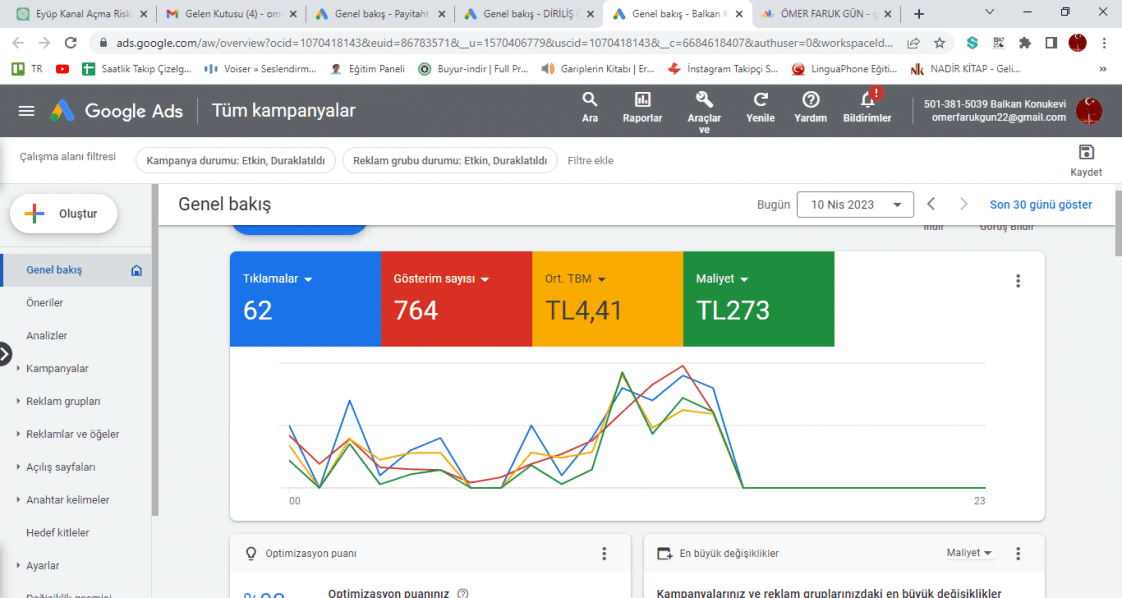
Task: Open the Tıklamalar metric dropdown
Action: [x=278, y=279]
